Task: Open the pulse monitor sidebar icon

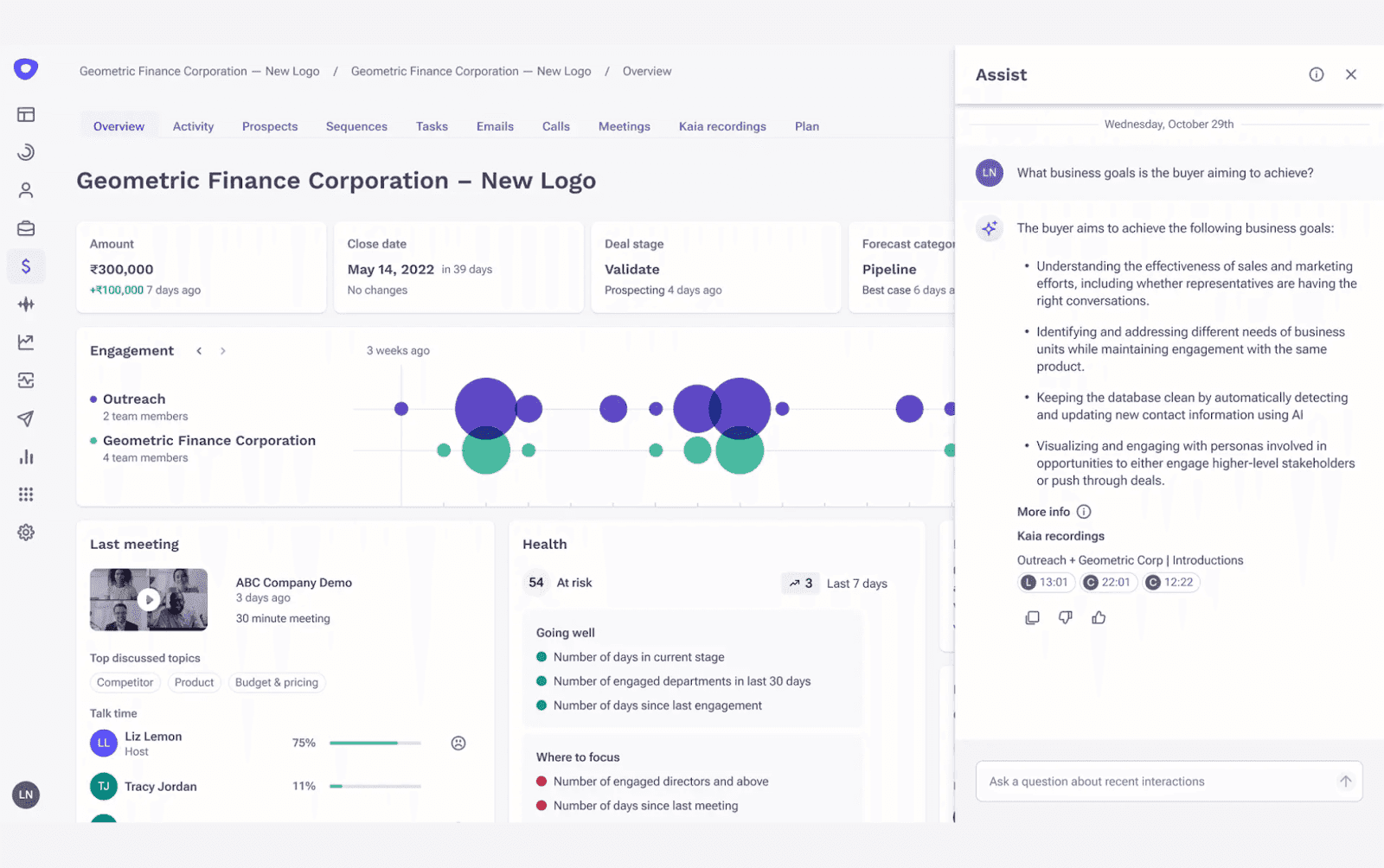Action: (26, 380)
